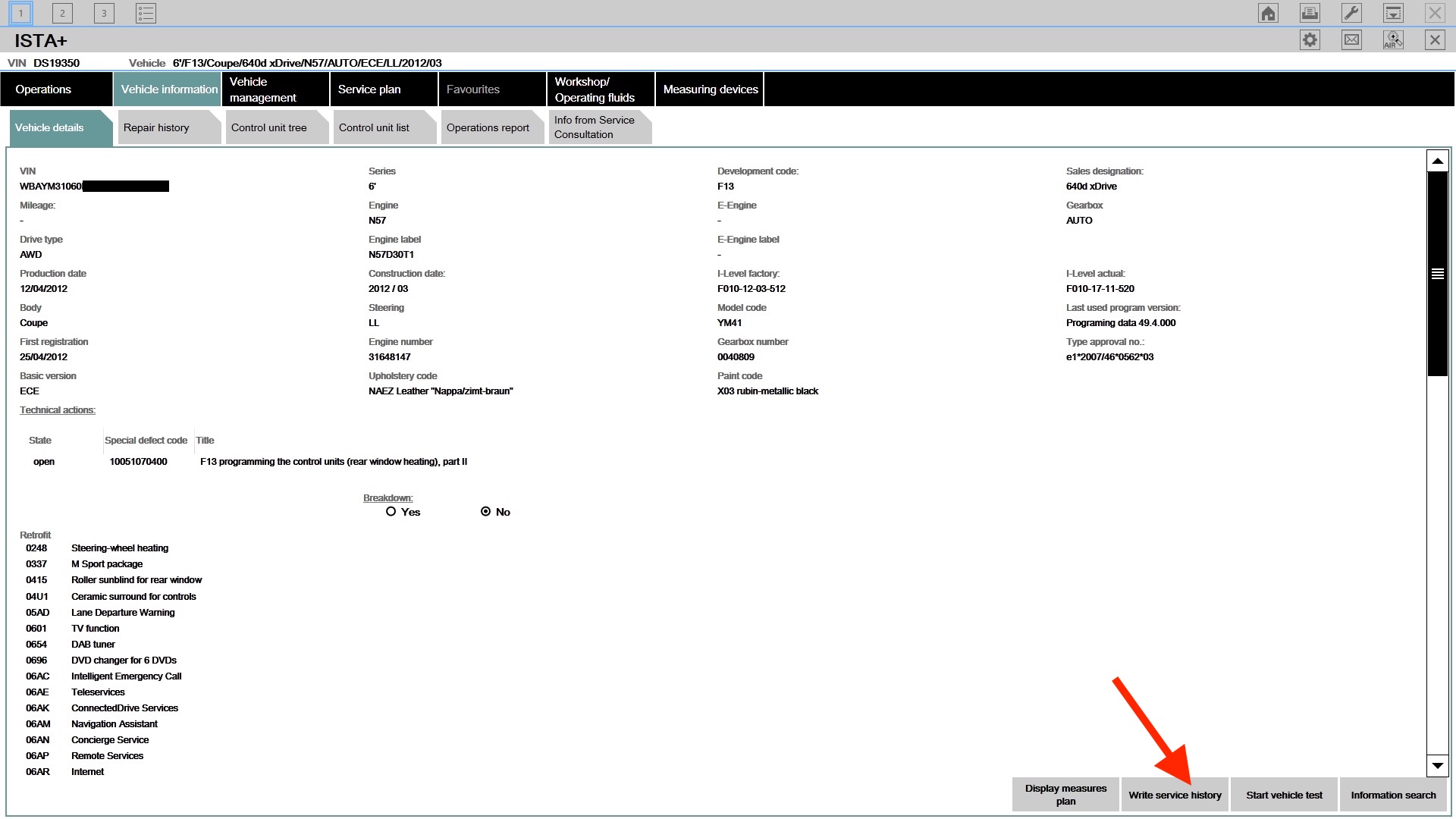Viewport: 1456px width, 819px height.
Task: Open the envelope feedback icon
Action: (1352, 40)
